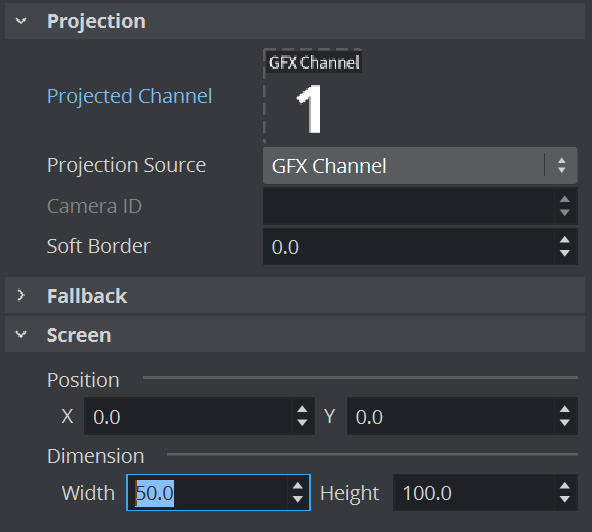Open the Projection Source dropdown
Image resolution: width=592 pixels, height=532 pixels.
[420, 166]
